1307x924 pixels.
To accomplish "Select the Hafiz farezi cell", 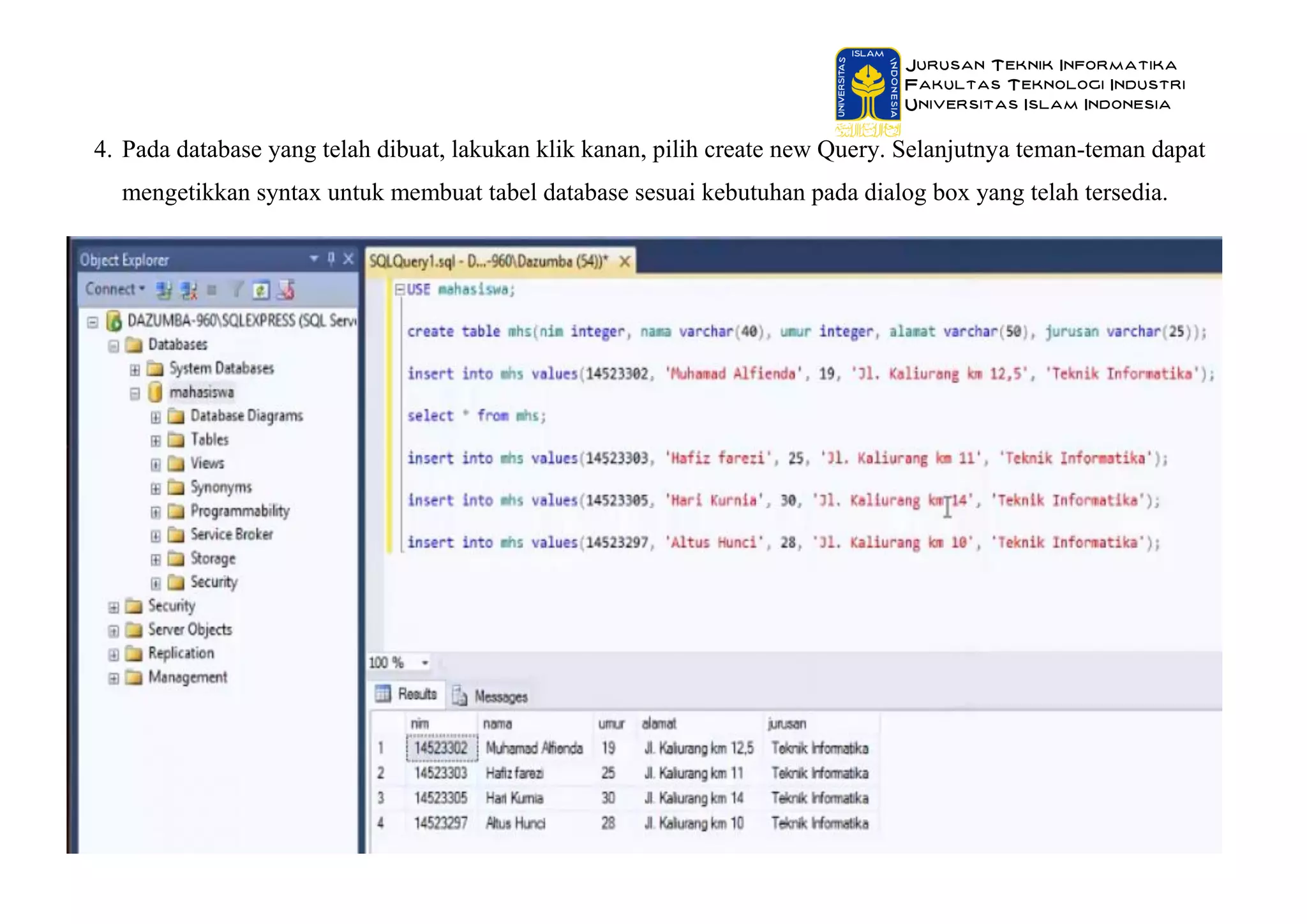I will pos(535,773).
